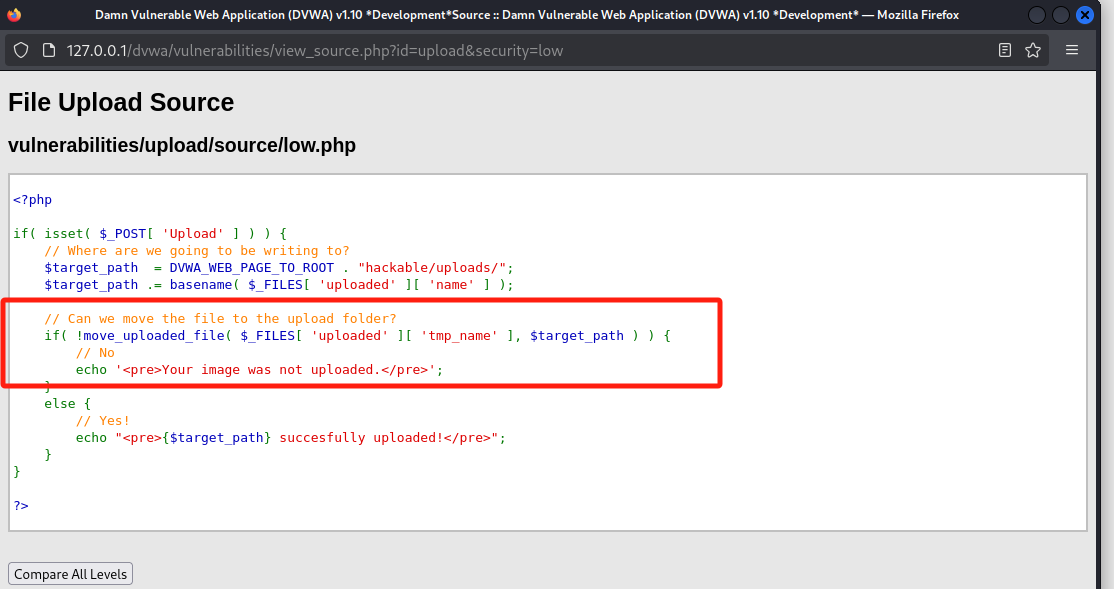Click the window title text in title bar
Viewport: 1114px width, 589px height.
coord(527,14)
